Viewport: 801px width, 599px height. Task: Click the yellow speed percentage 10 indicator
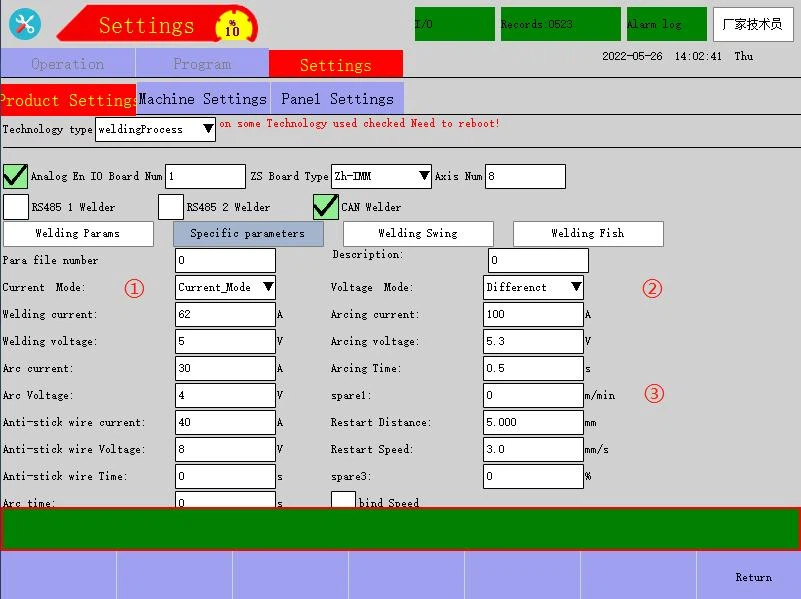pyautogui.click(x=233, y=26)
